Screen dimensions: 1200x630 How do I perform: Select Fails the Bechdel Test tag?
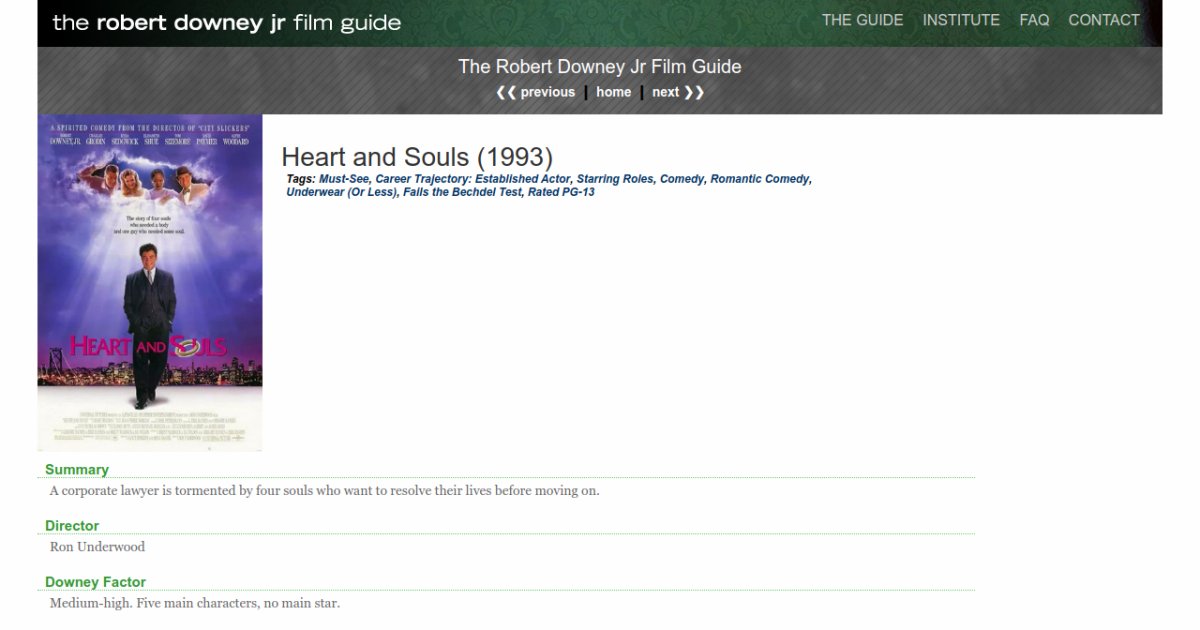point(462,192)
